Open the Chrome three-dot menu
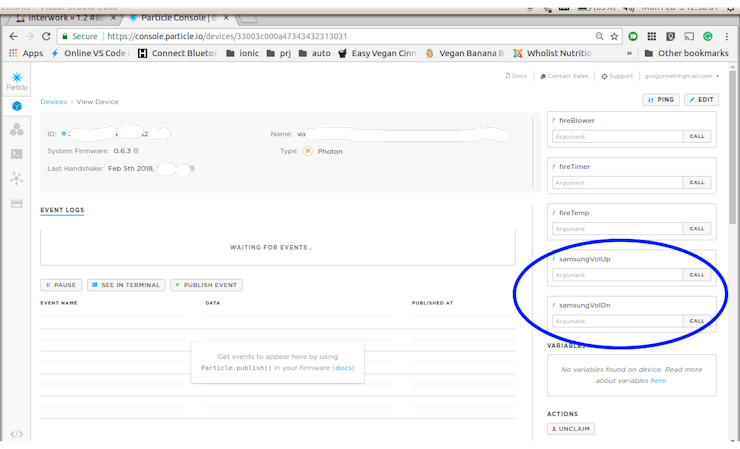 click(x=727, y=36)
